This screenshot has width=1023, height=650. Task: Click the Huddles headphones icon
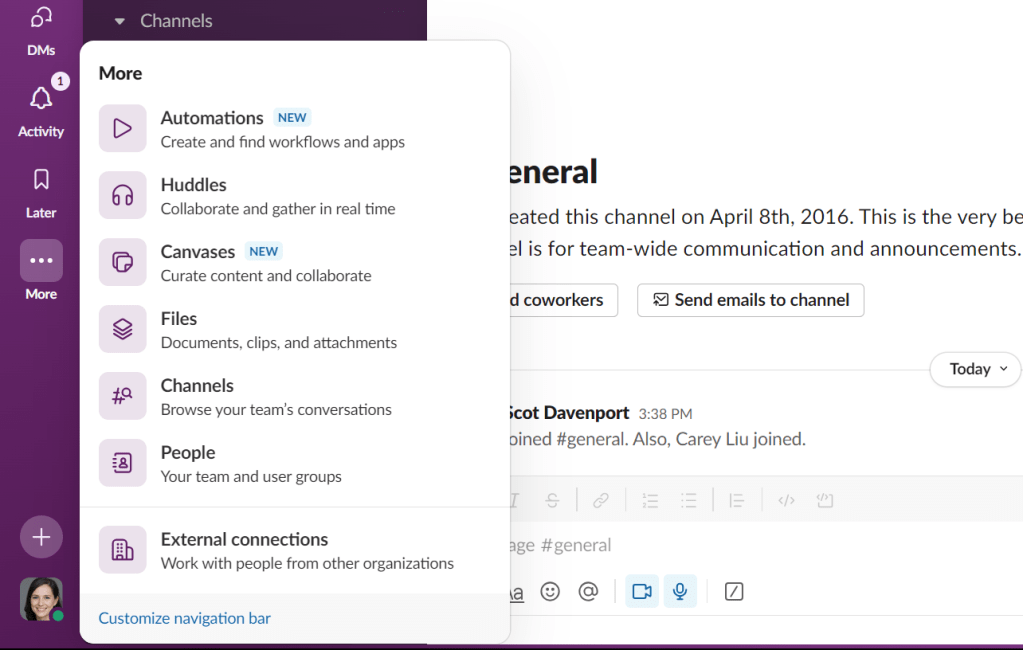click(x=123, y=195)
